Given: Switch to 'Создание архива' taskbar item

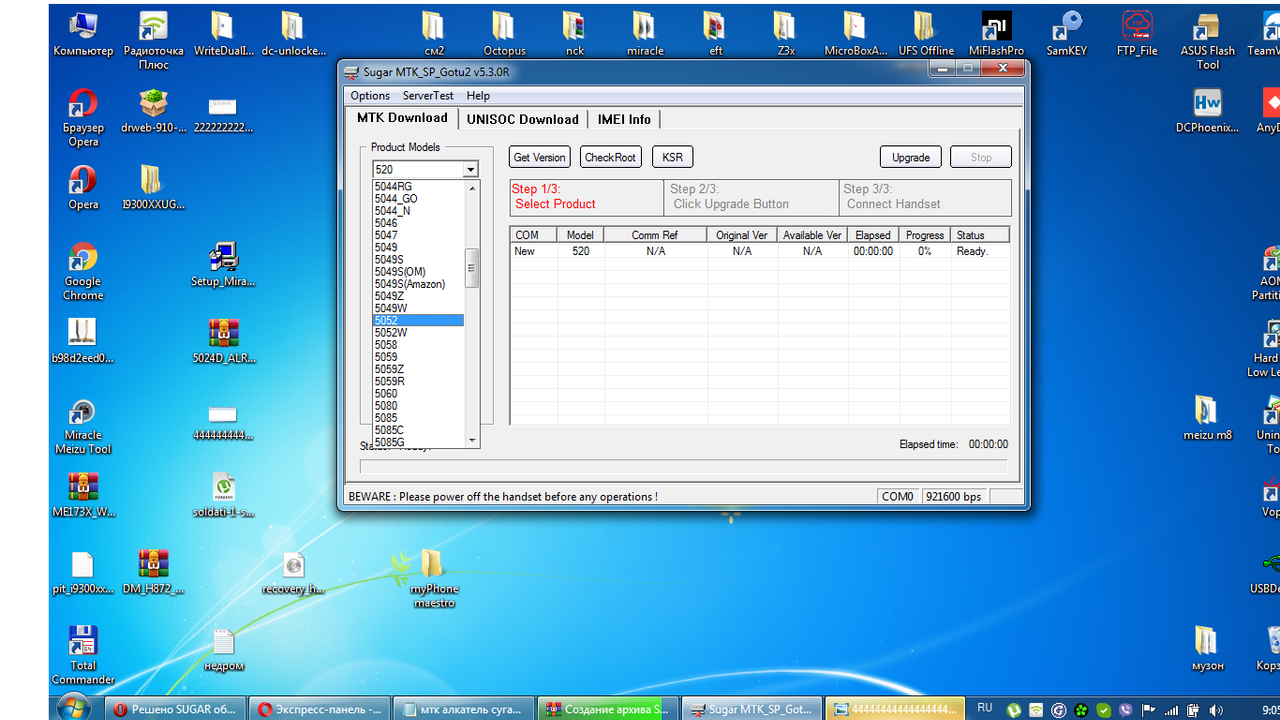Looking at the screenshot, I should pyautogui.click(x=607, y=709).
